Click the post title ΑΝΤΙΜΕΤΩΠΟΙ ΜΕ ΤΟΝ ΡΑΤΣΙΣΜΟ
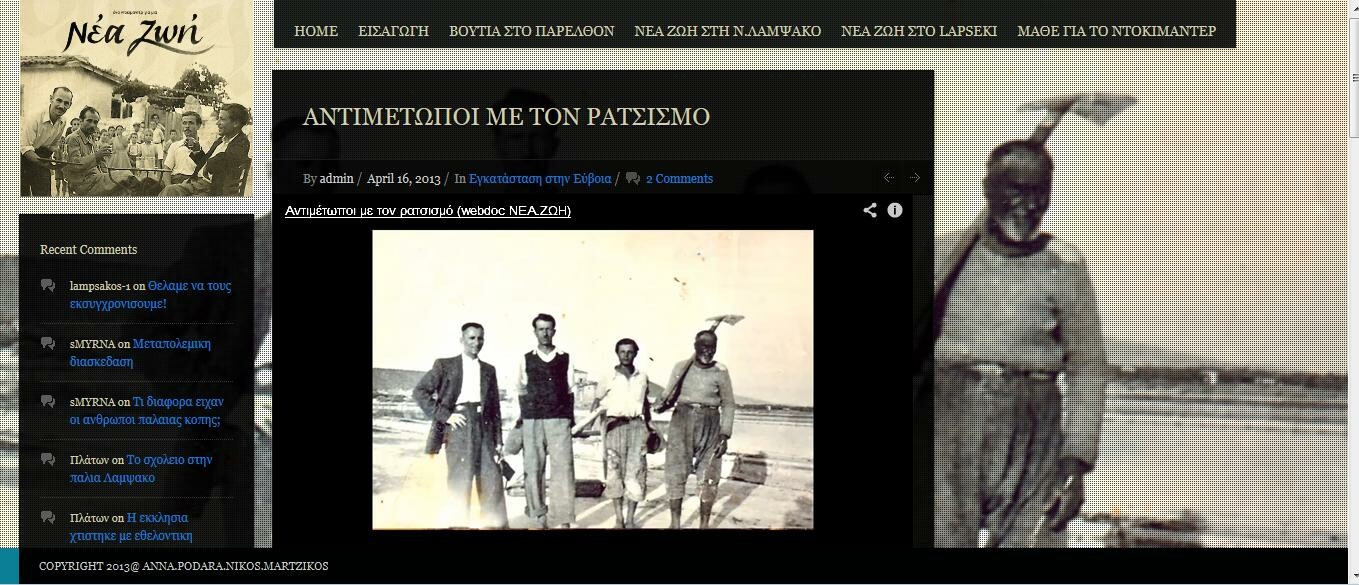The image size is (1359, 585). click(x=506, y=117)
